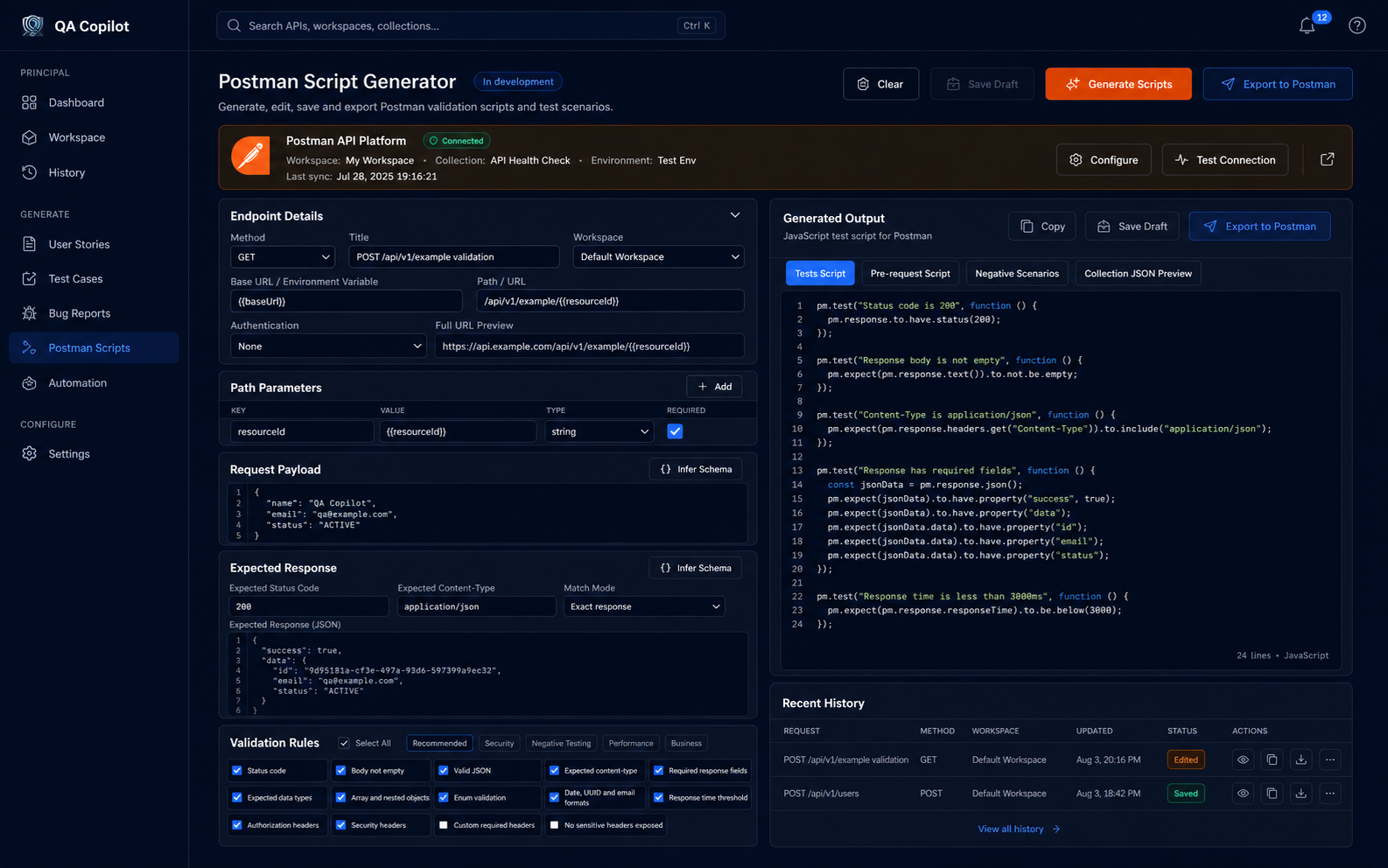Image resolution: width=1388 pixels, height=868 pixels.
Task: Uncheck the Body not empty rule
Action: (x=340, y=771)
